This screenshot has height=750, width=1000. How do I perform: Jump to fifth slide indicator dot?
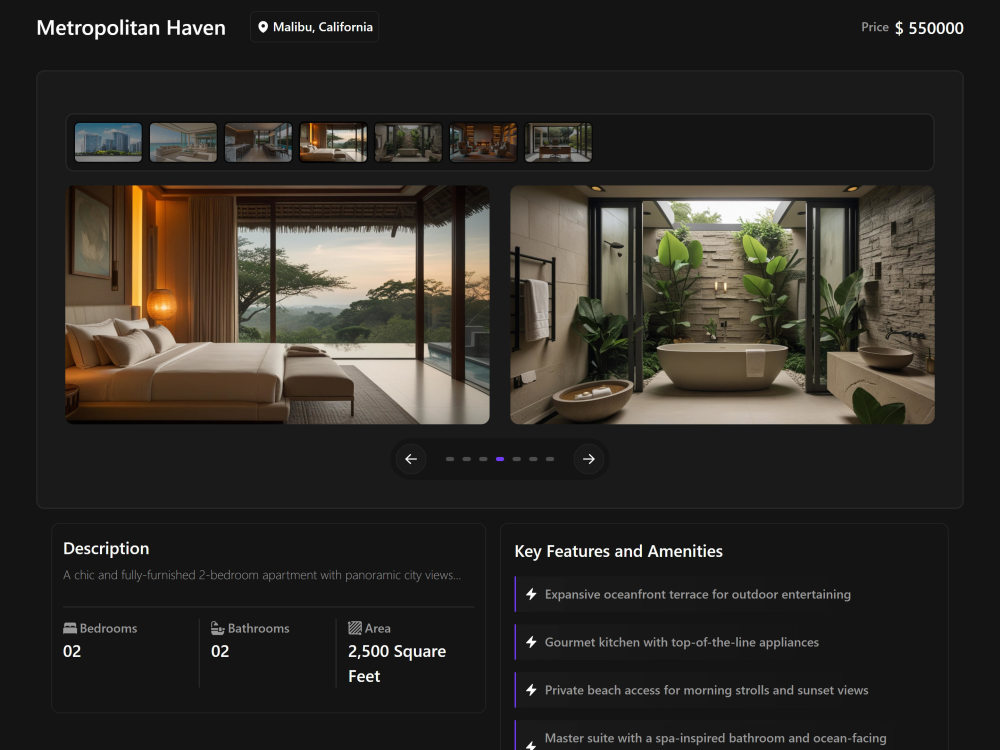517,459
